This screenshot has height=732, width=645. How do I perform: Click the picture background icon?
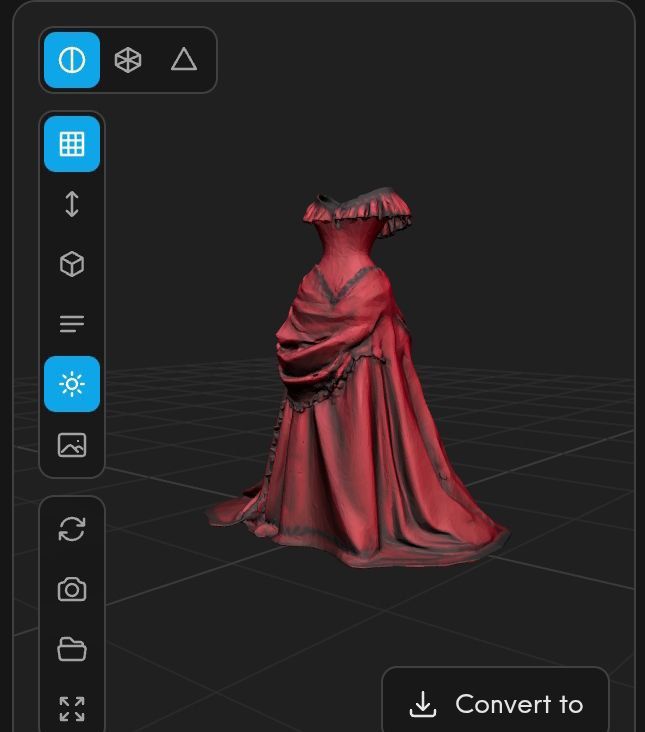(72, 444)
